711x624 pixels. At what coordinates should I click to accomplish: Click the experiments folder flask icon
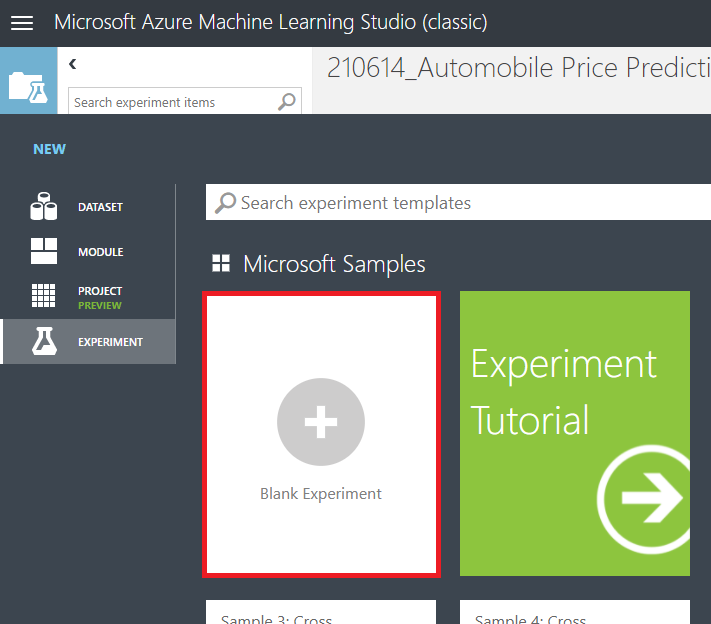28,86
